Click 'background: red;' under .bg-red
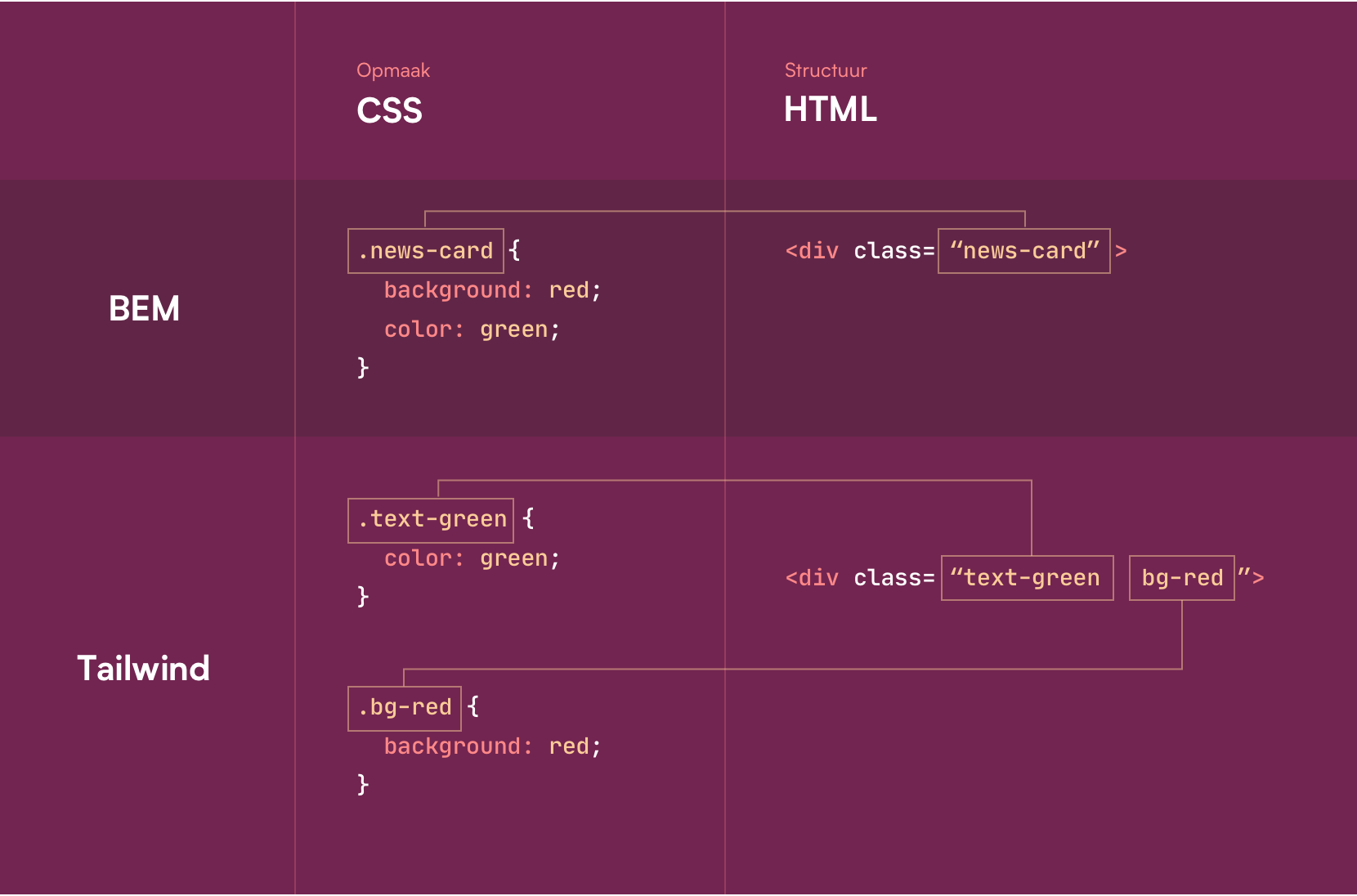Screen dimensions: 1357x896 tap(493, 746)
